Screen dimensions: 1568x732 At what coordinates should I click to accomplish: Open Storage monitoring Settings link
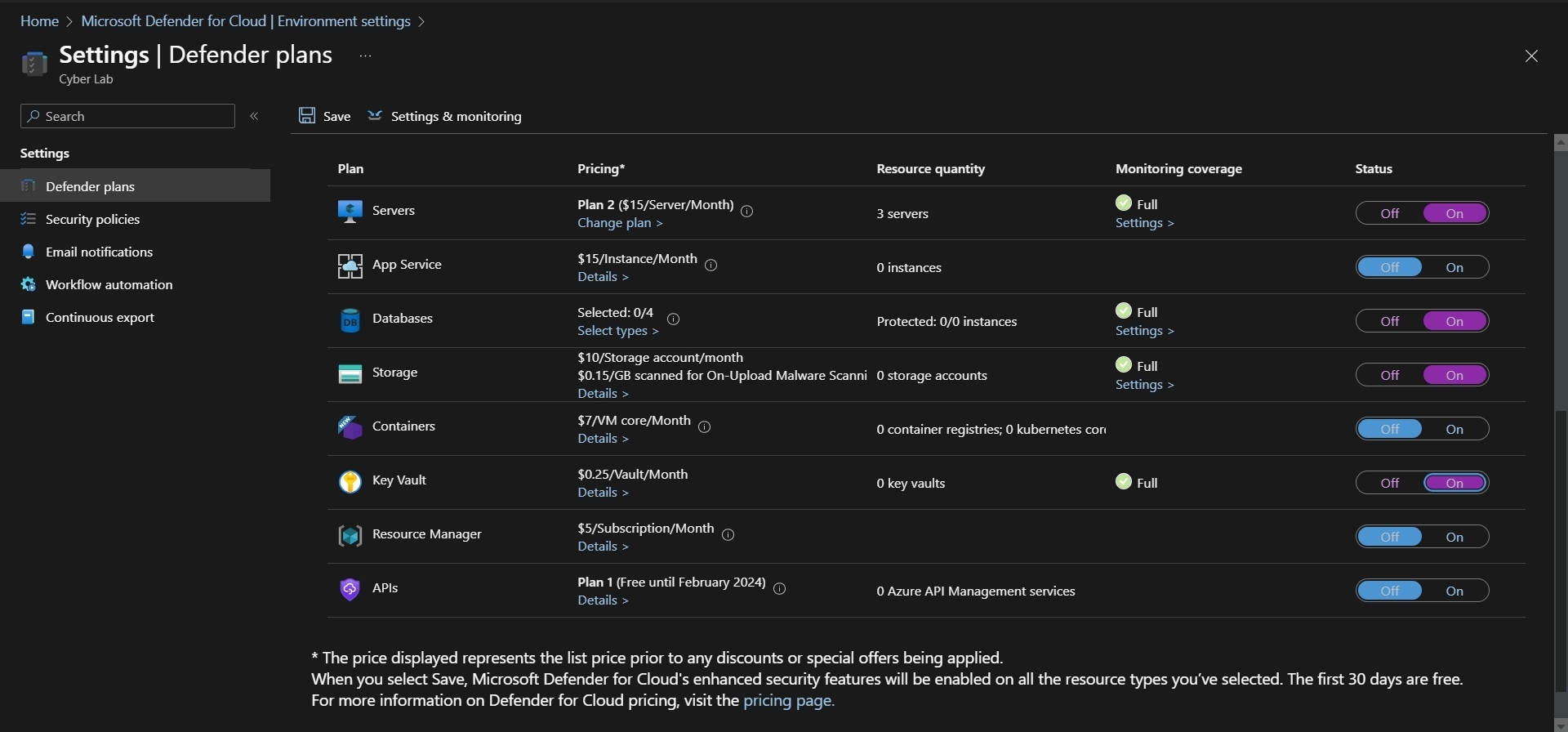point(1145,385)
